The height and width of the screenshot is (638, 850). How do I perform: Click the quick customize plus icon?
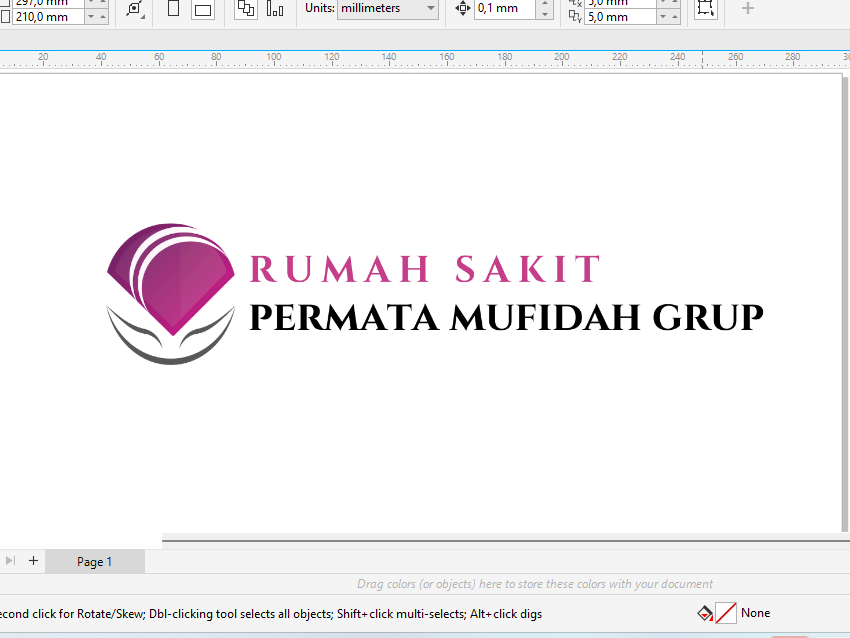[x=746, y=10]
